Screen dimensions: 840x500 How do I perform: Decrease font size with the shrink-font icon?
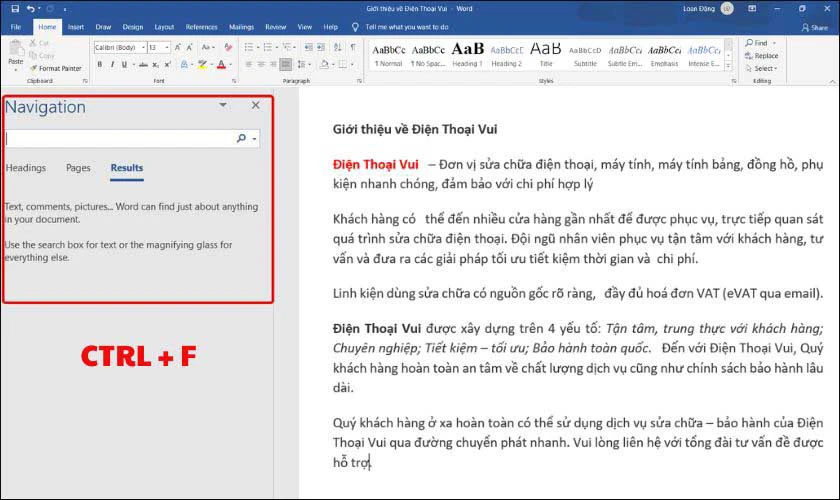pos(190,48)
